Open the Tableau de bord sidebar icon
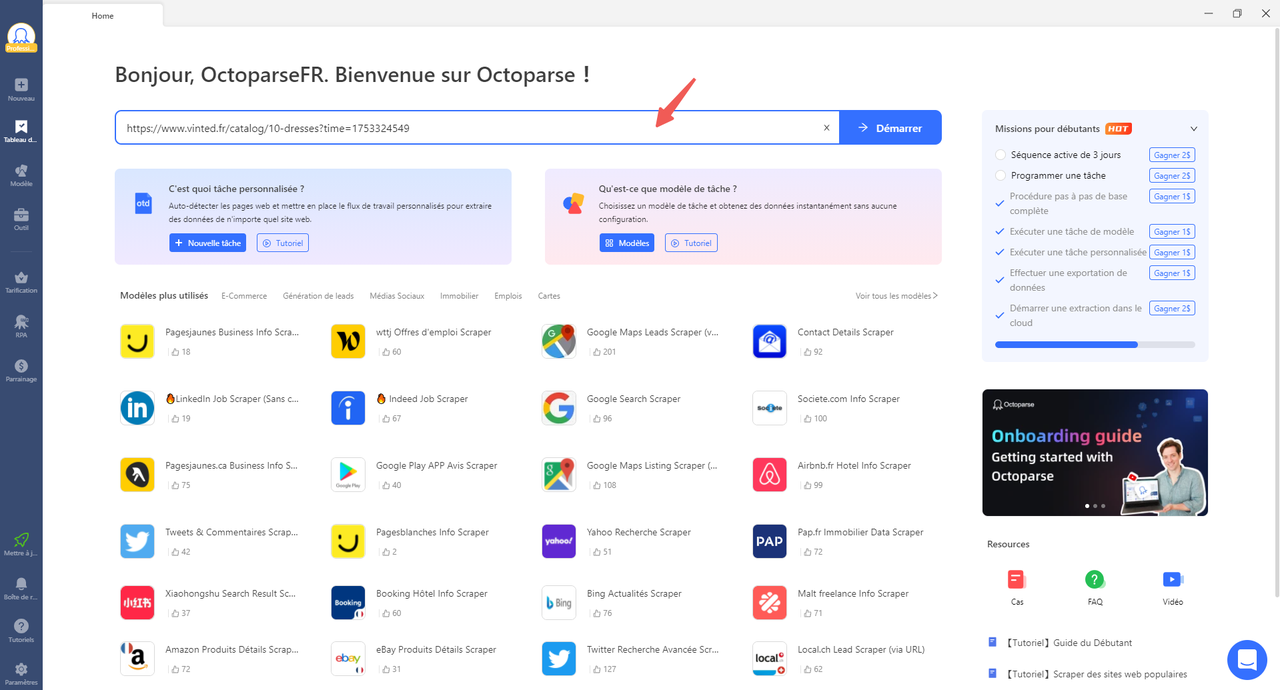Screen dimensions: 1280x690 tap(21, 127)
